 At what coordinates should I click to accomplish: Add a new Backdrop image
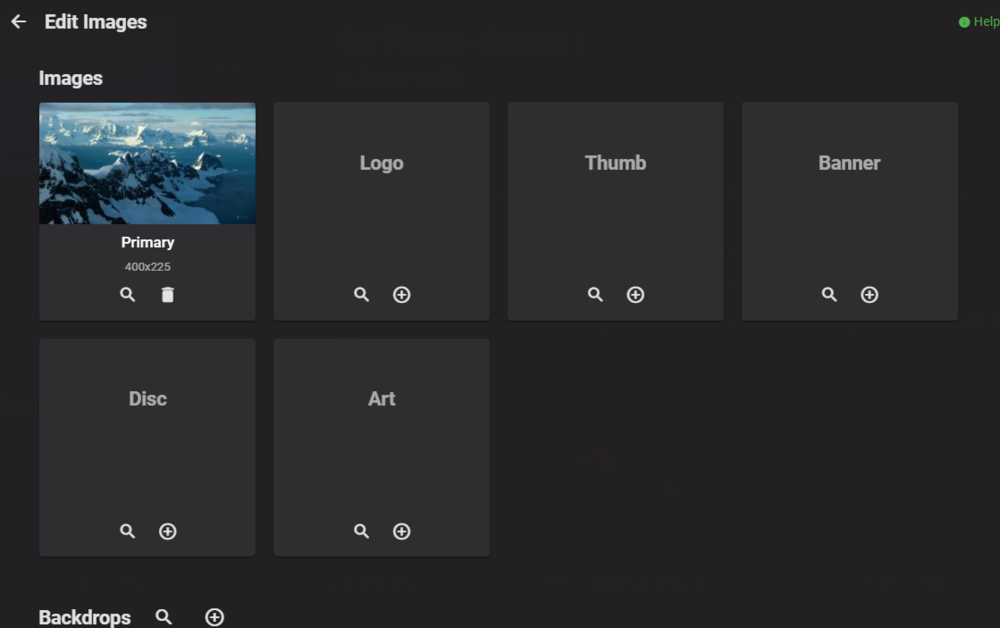tap(214, 617)
